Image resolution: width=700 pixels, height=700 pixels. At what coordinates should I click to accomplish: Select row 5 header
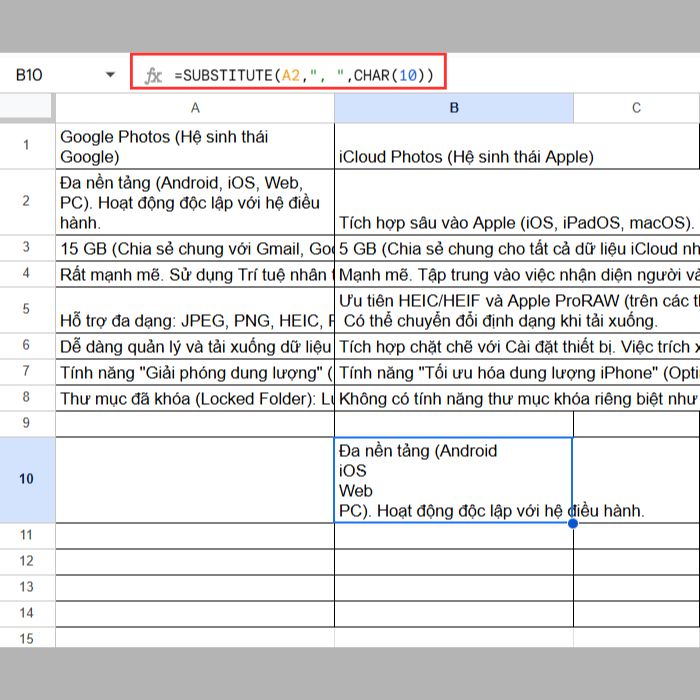(x=27, y=309)
